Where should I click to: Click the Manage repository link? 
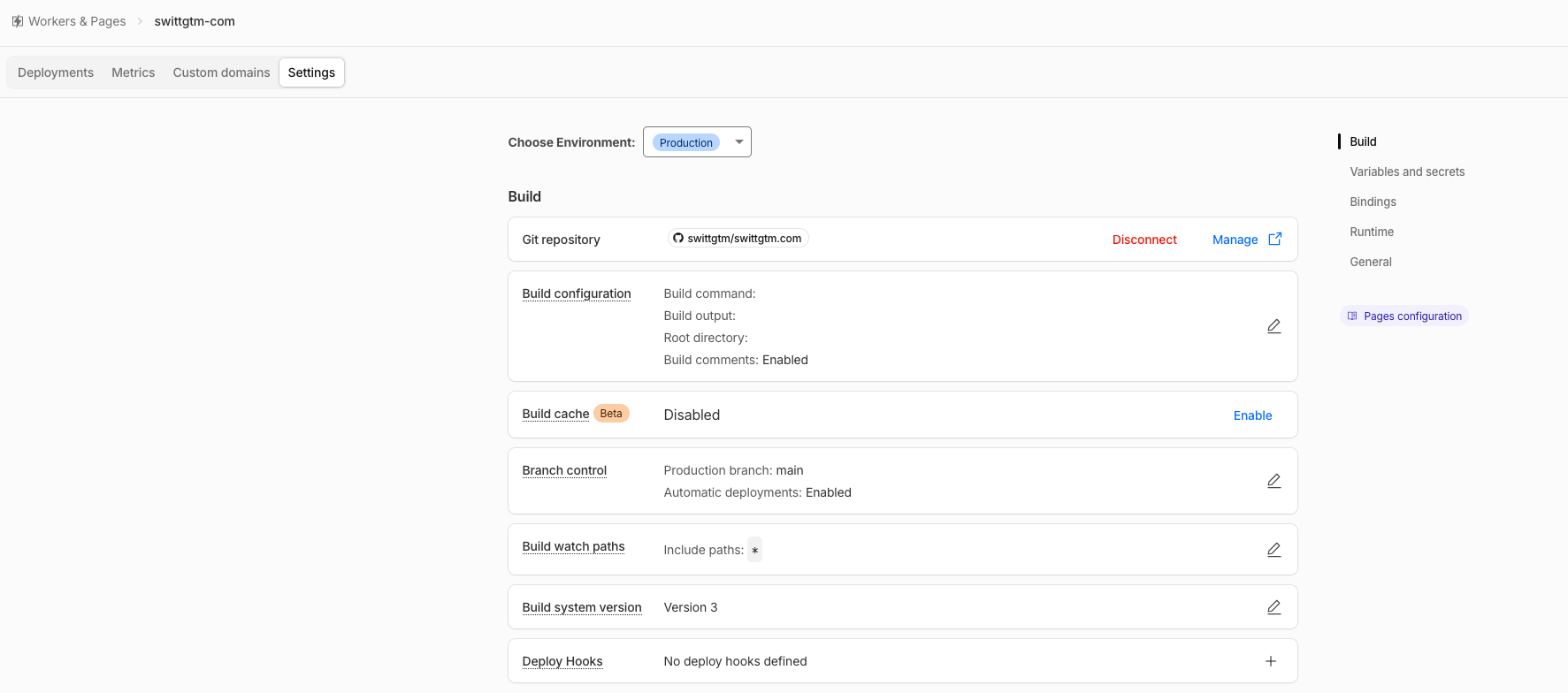tap(1235, 240)
